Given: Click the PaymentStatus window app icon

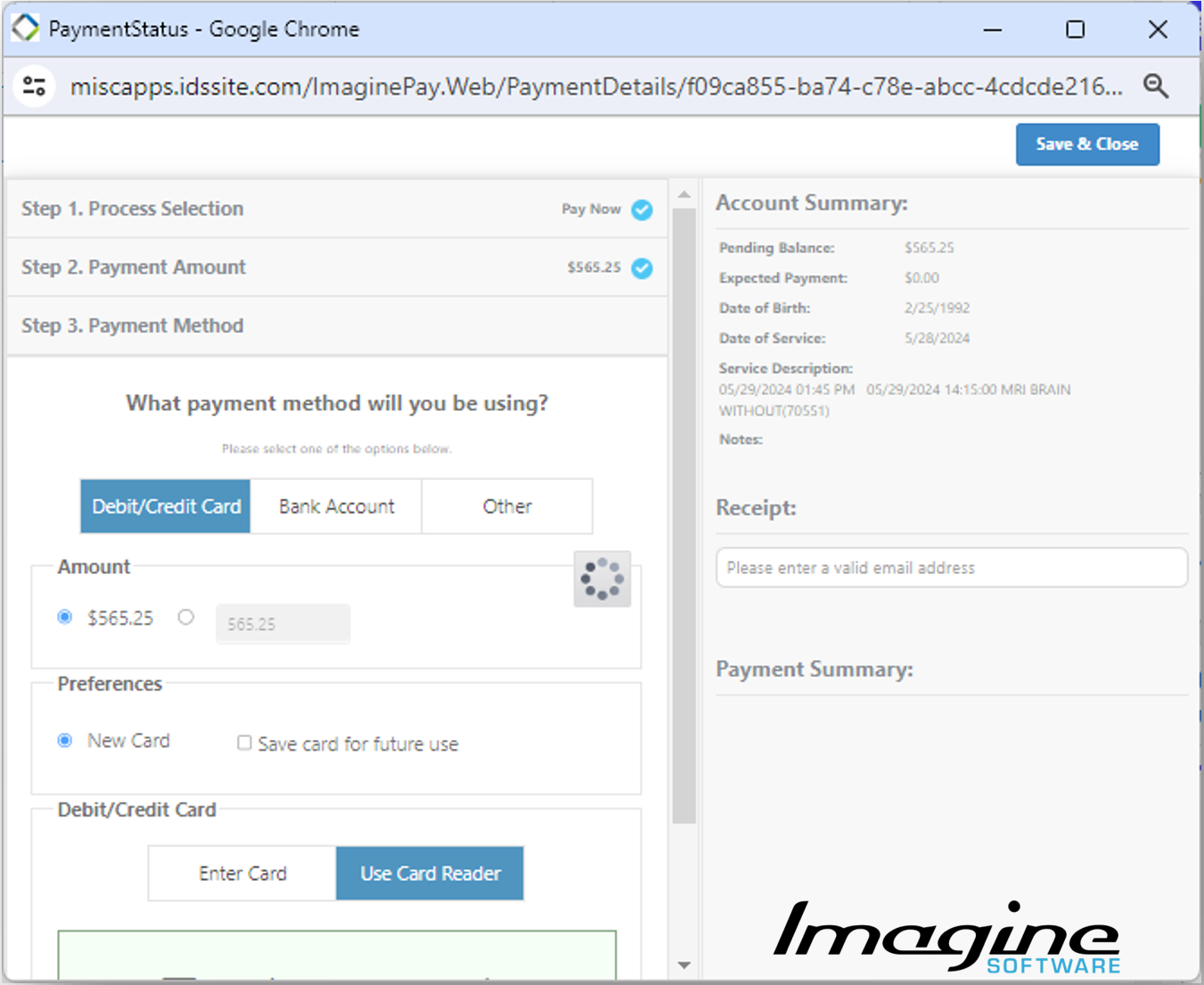Looking at the screenshot, I should pos(26,29).
